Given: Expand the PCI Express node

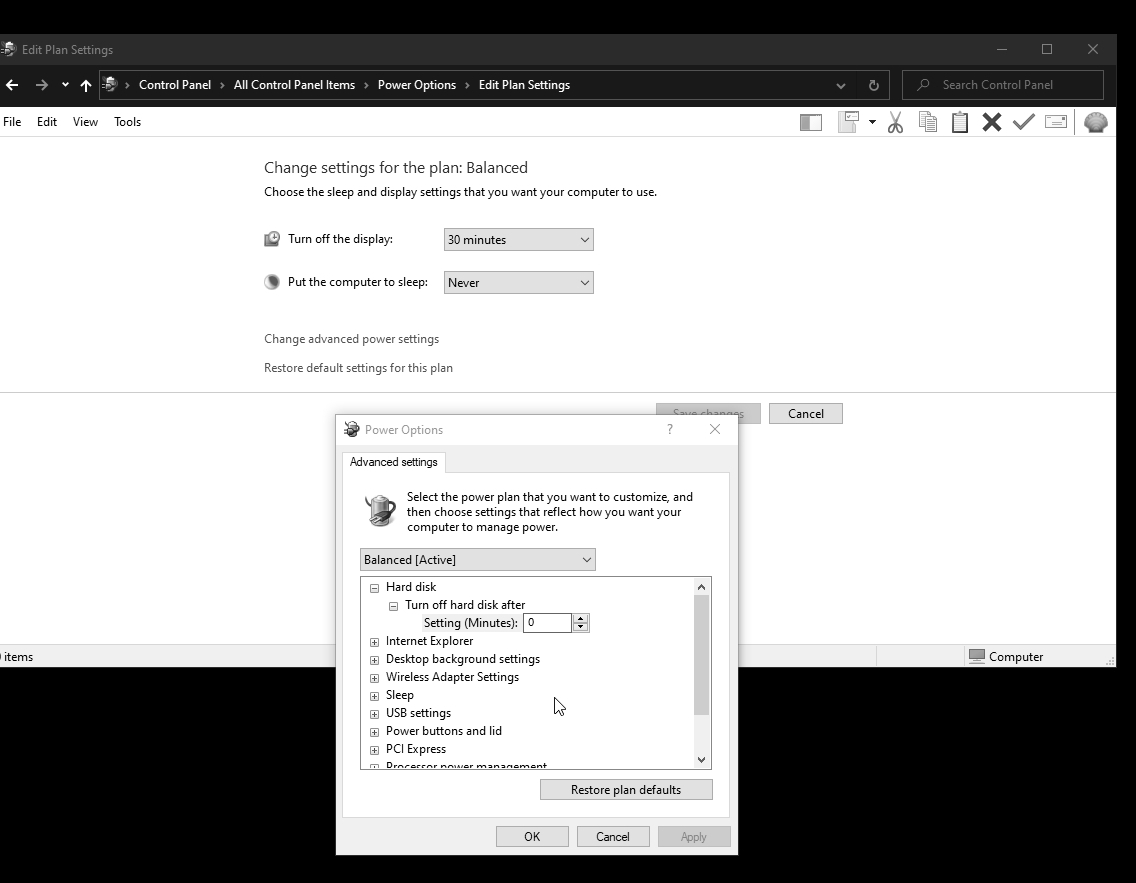Looking at the screenshot, I should [375, 750].
